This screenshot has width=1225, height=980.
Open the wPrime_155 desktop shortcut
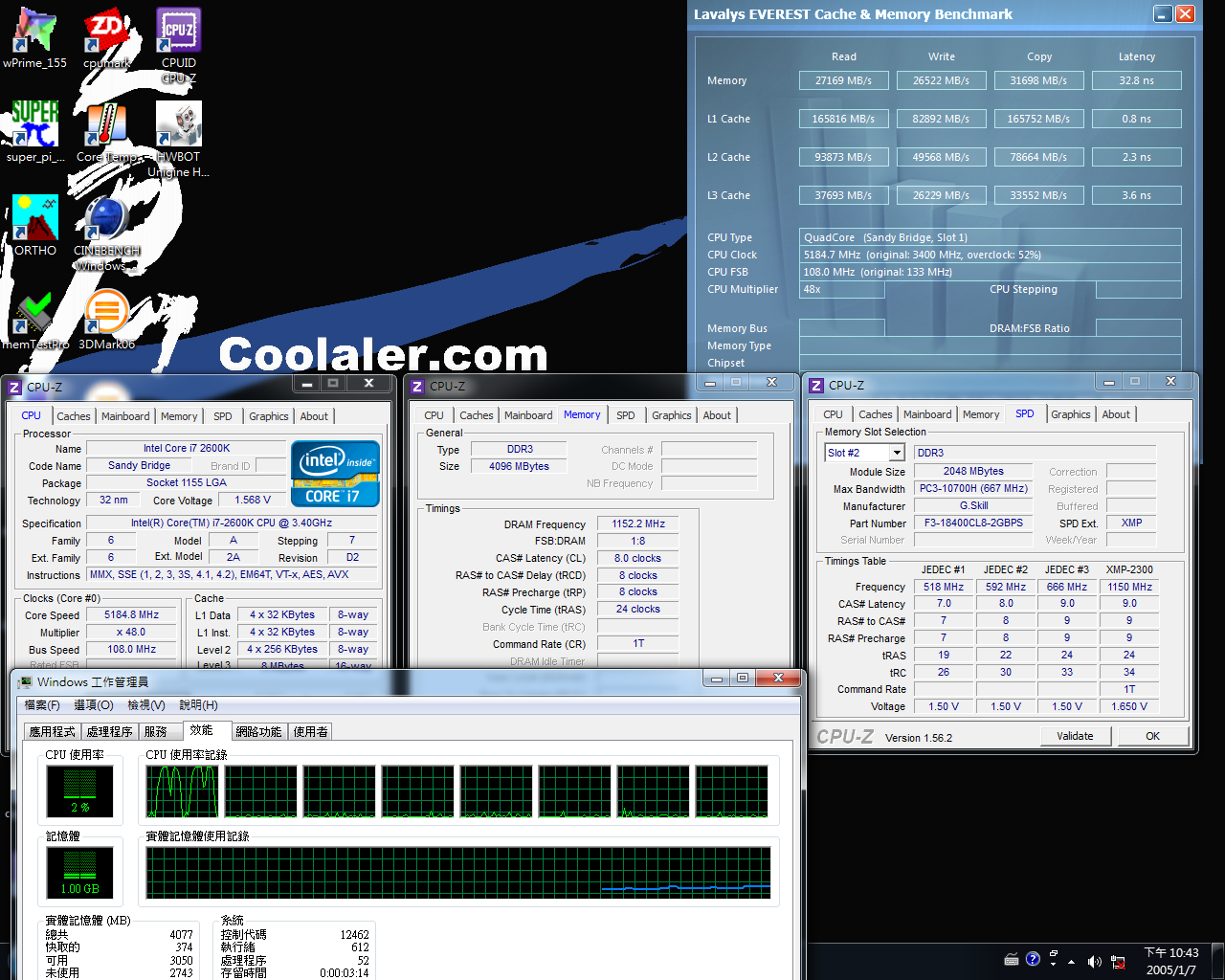34,38
